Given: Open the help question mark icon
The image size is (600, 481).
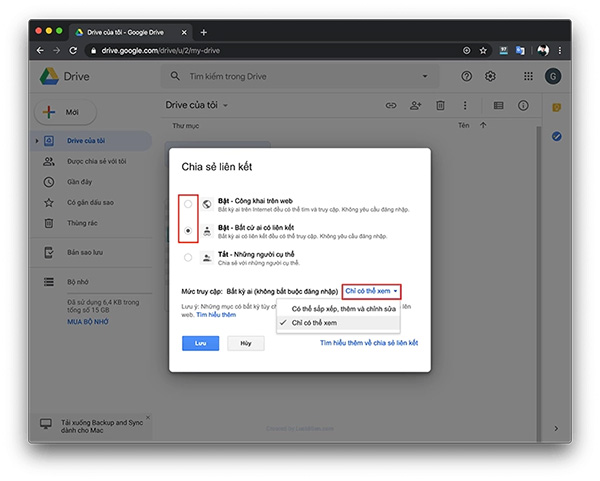Looking at the screenshot, I should click(466, 76).
